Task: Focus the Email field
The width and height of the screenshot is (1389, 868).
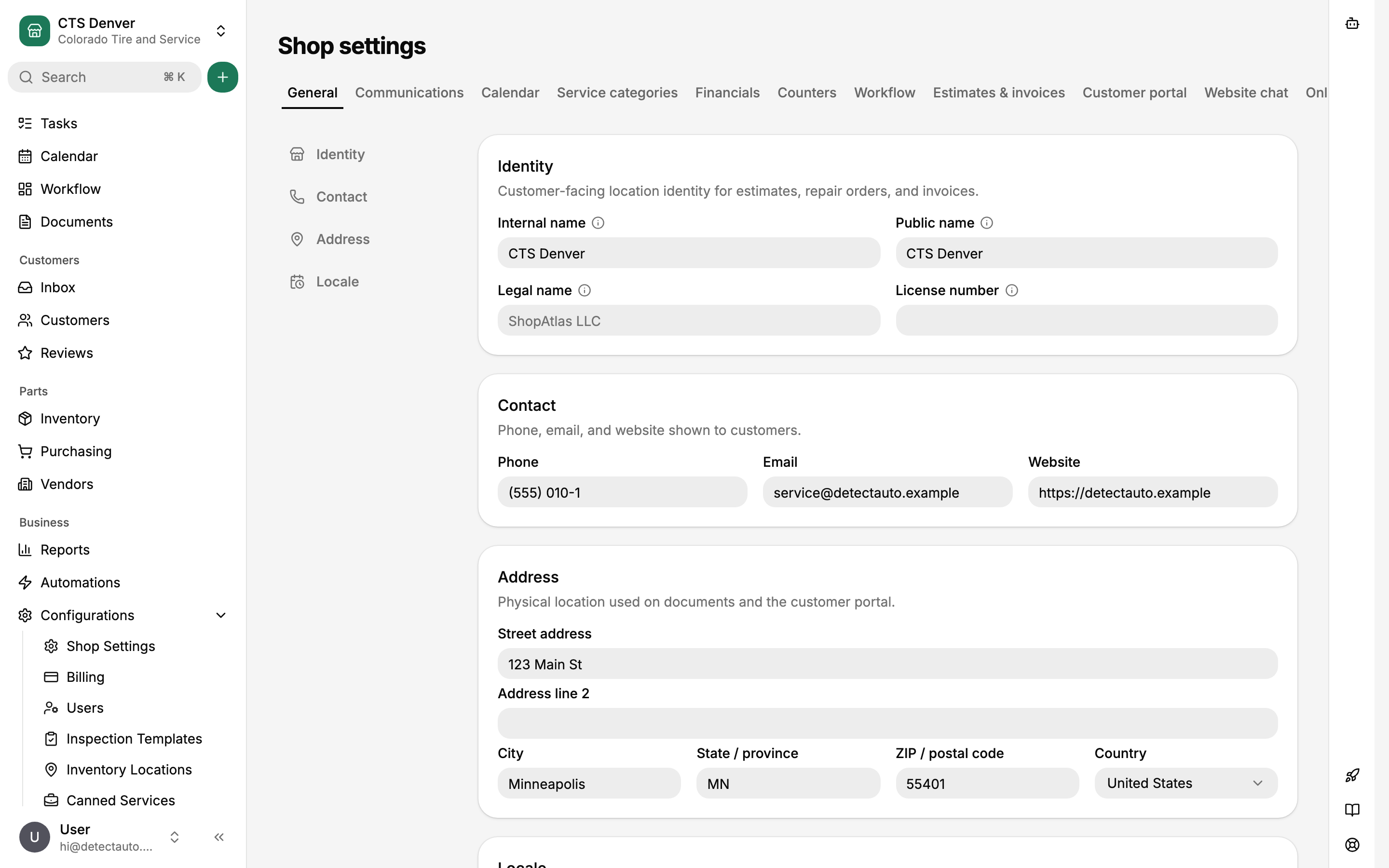Action: 887,492
